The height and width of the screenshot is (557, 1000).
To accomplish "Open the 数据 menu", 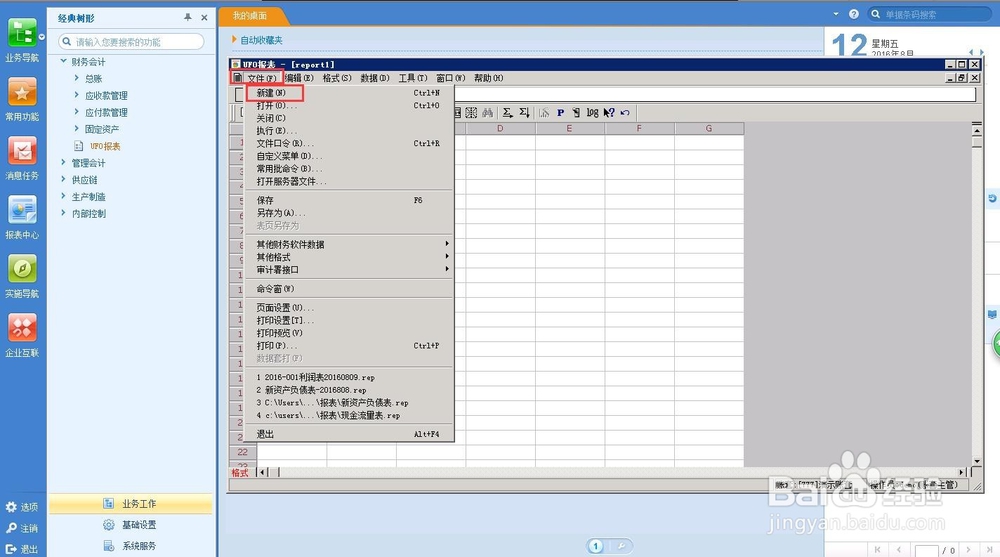I will point(375,78).
